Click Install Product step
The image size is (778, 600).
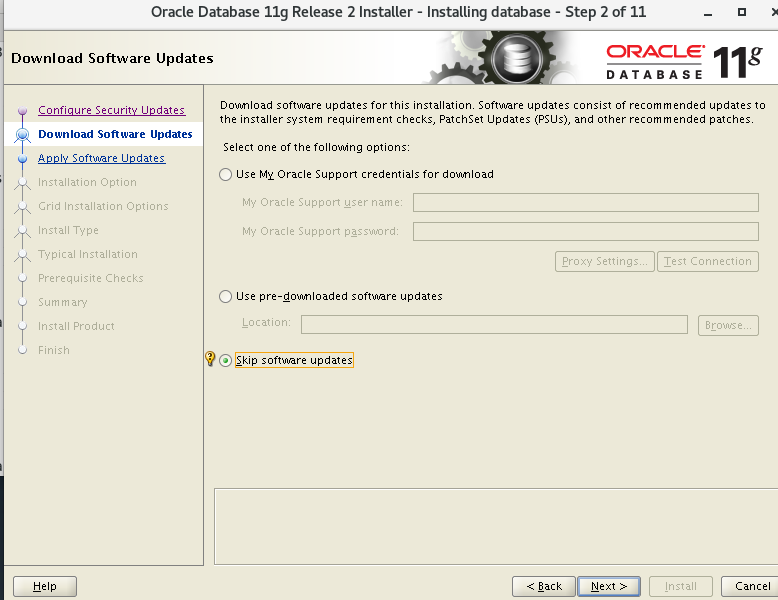pos(76,326)
